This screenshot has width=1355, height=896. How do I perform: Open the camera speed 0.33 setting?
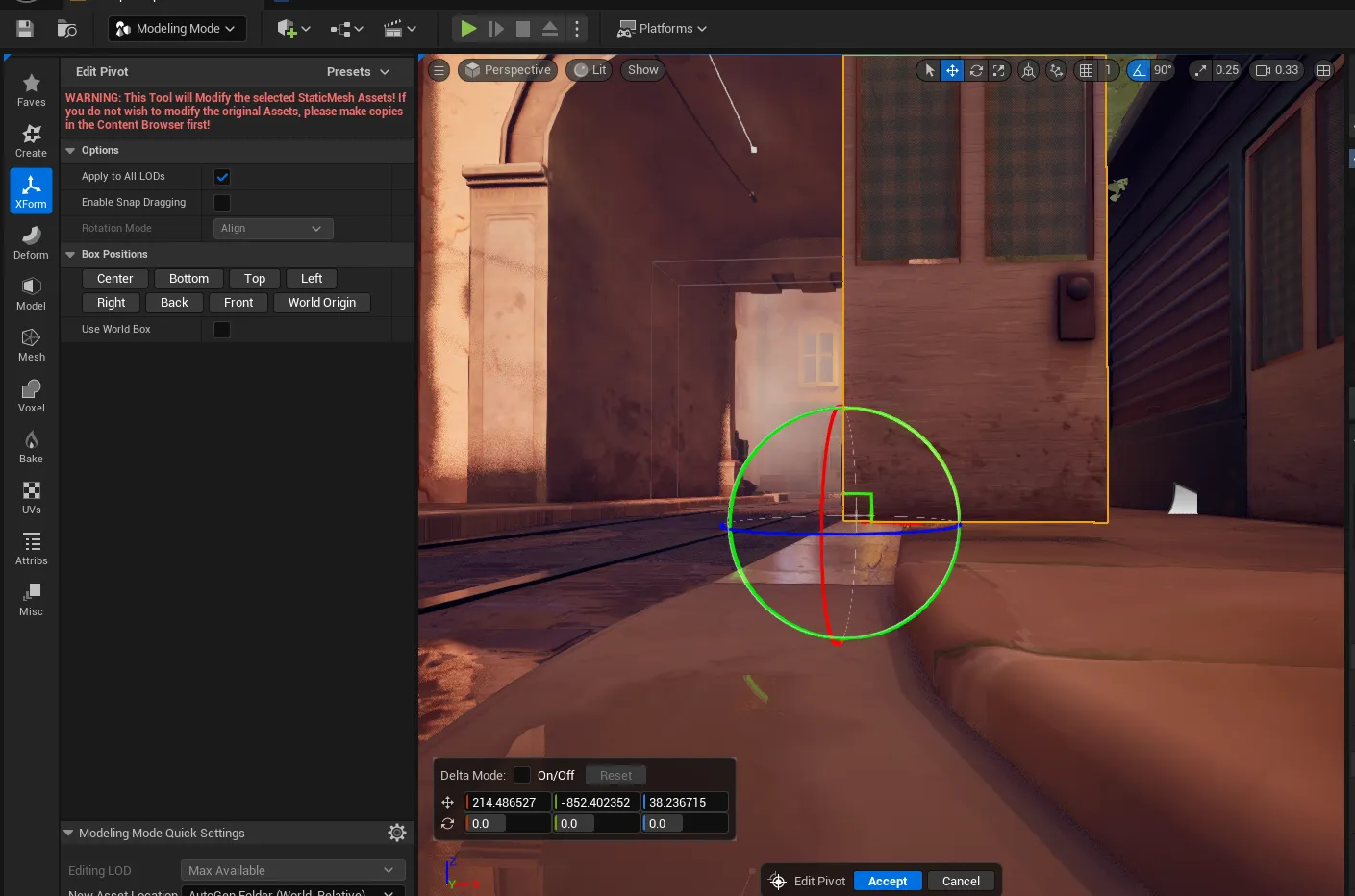(x=1276, y=70)
